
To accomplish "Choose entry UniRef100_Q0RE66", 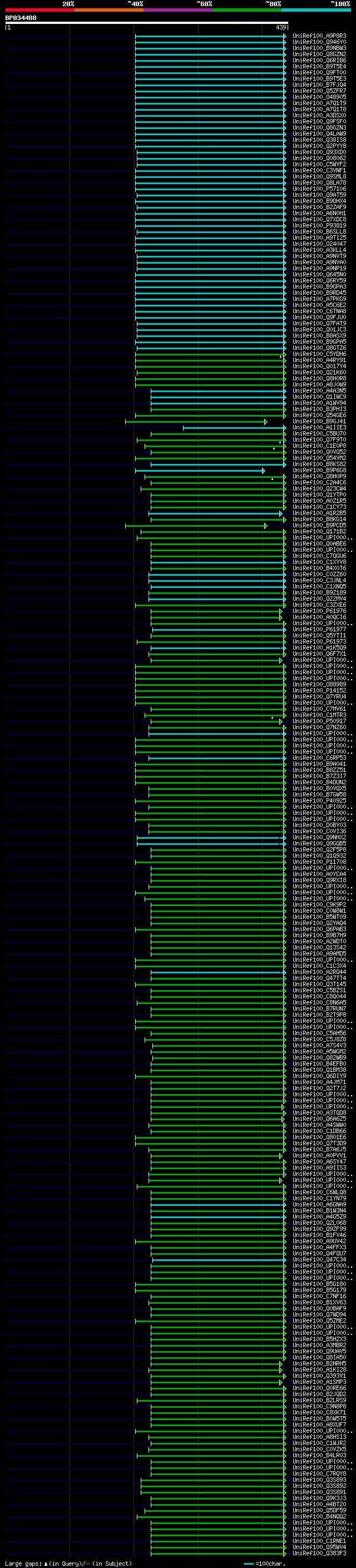I will tap(319, 1388).
